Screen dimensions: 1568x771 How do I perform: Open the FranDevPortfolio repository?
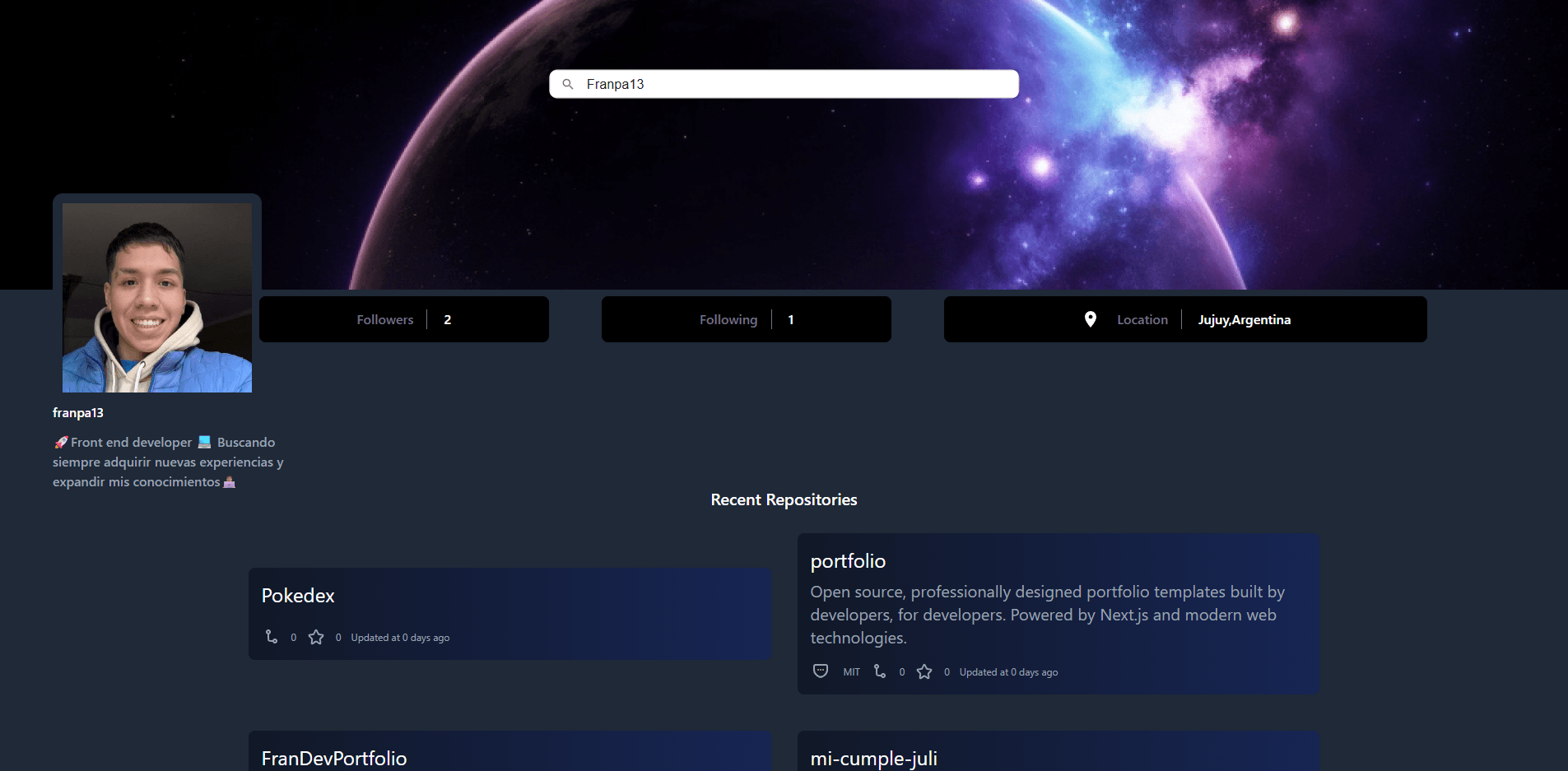(x=334, y=758)
